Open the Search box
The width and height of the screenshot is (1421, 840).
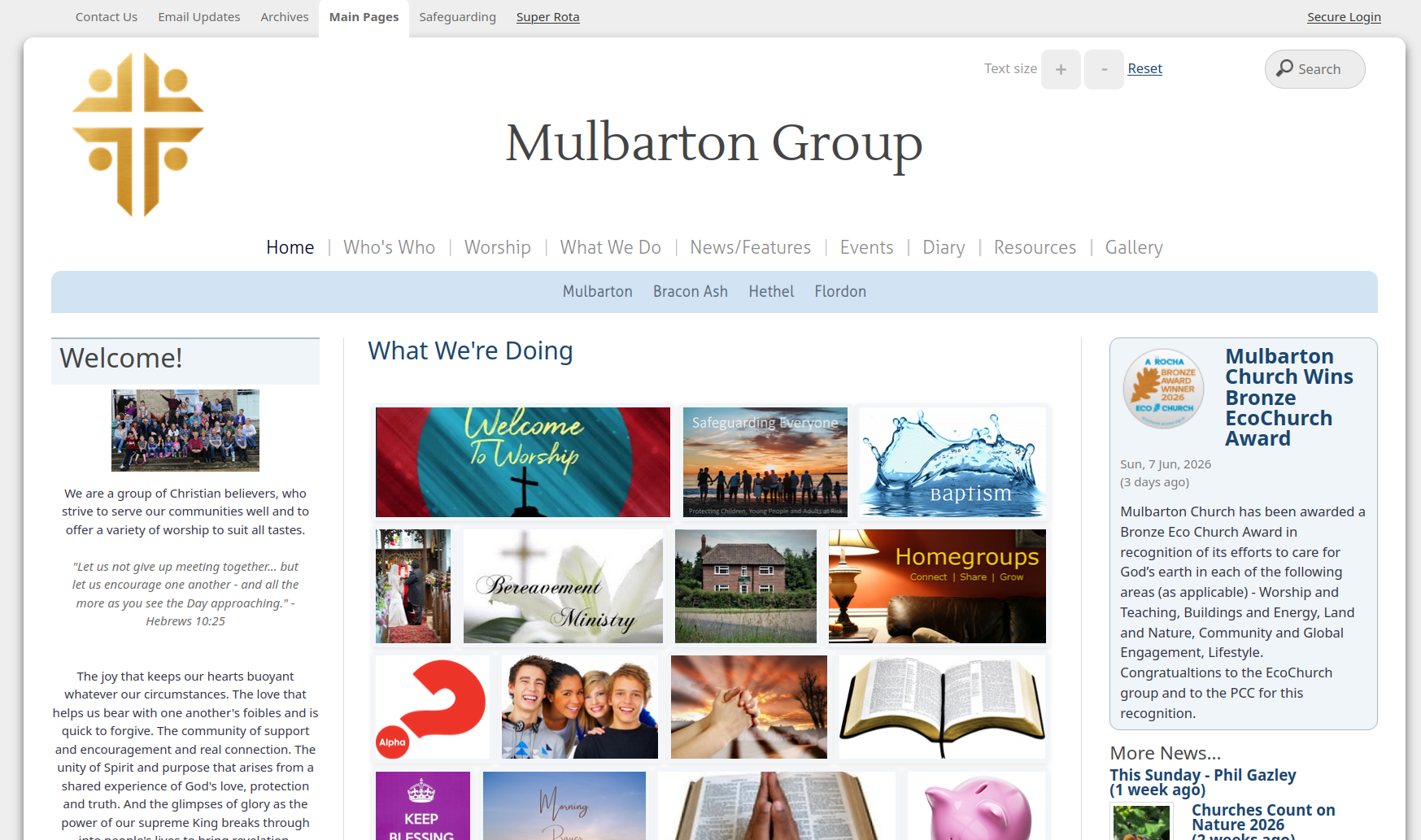point(1314,69)
